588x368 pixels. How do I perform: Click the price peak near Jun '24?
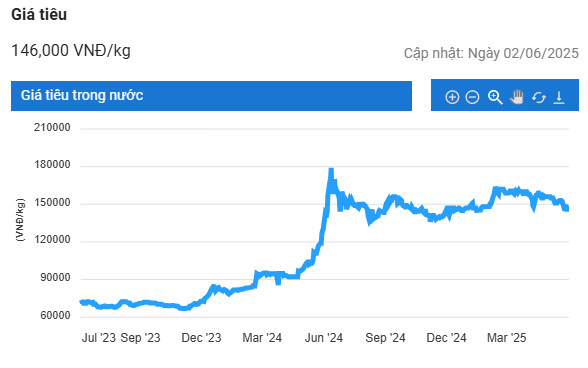click(331, 170)
